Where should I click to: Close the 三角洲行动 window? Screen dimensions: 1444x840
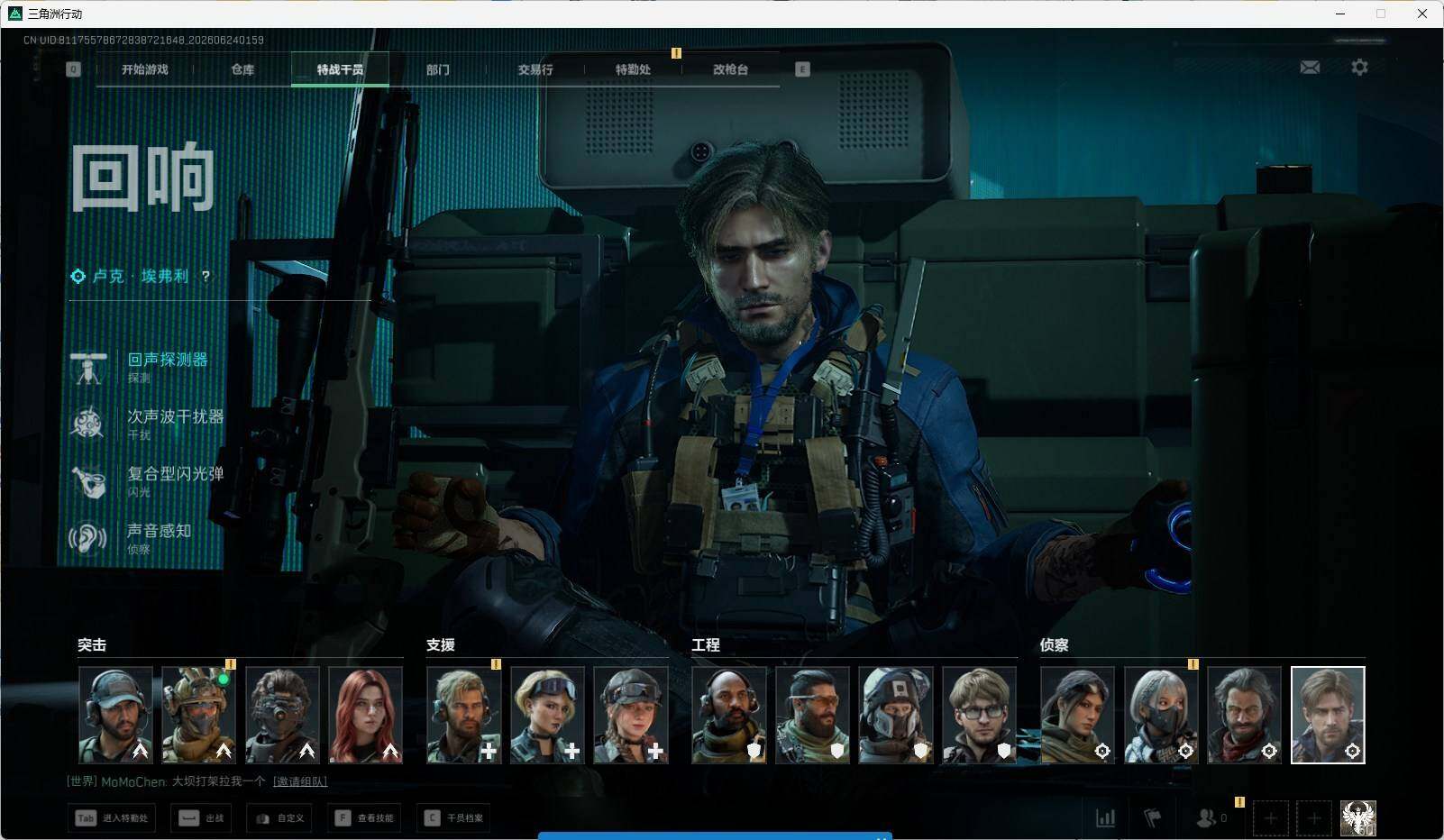click(x=1422, y=14)
